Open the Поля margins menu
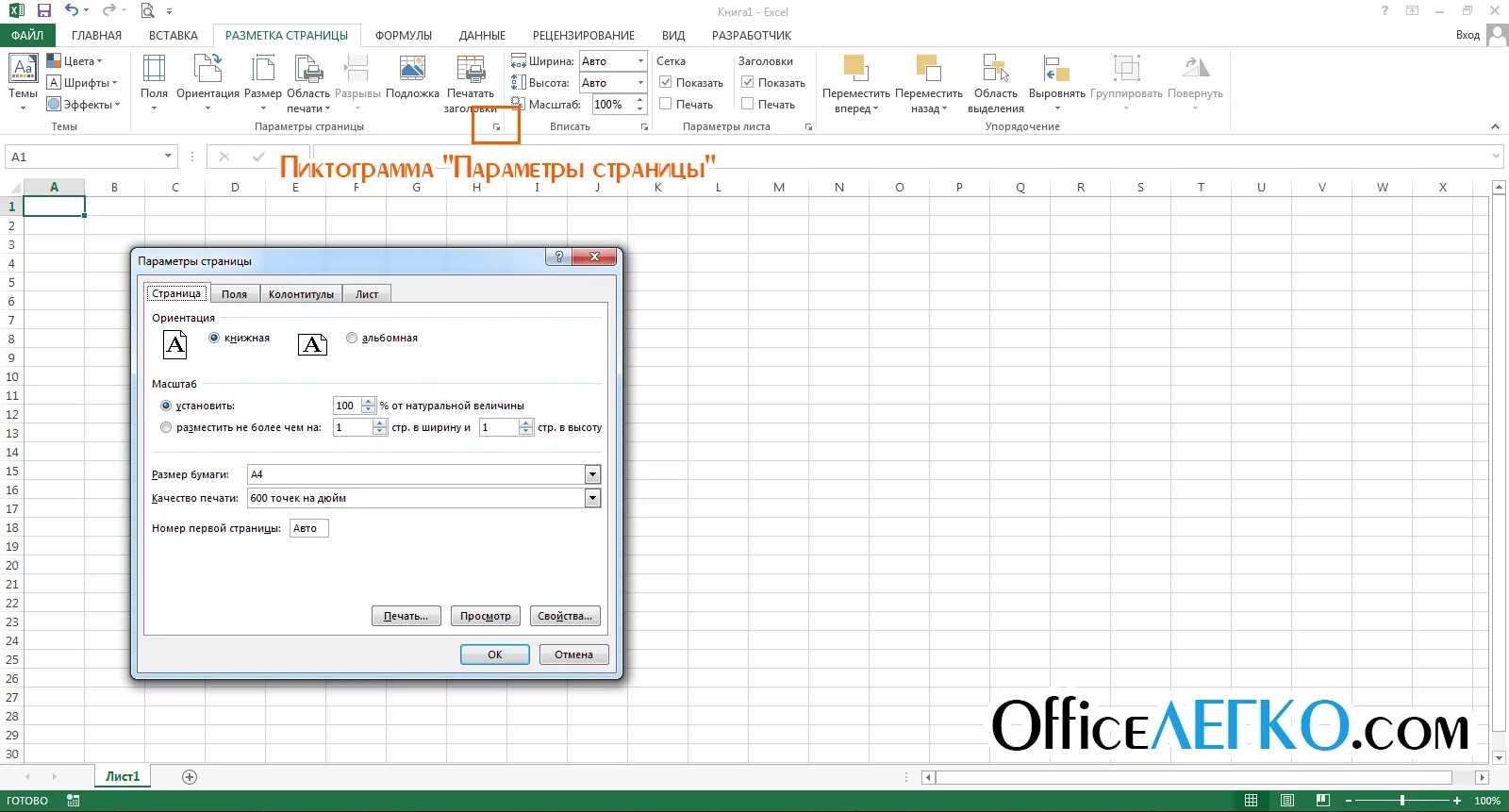The height and width of the screenshot is (812, 1509). [x=154, y=80]
